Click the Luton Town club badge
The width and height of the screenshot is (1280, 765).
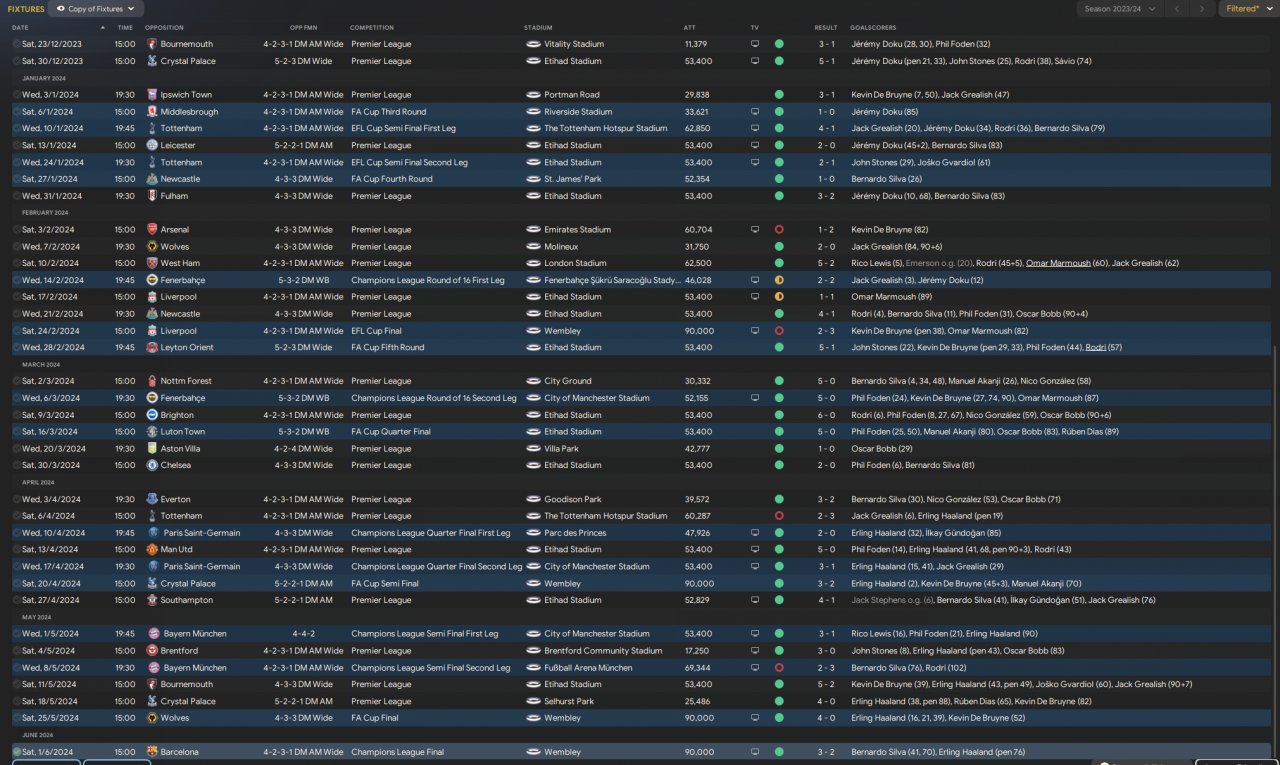pyautogui.click(x=152, y=432)
